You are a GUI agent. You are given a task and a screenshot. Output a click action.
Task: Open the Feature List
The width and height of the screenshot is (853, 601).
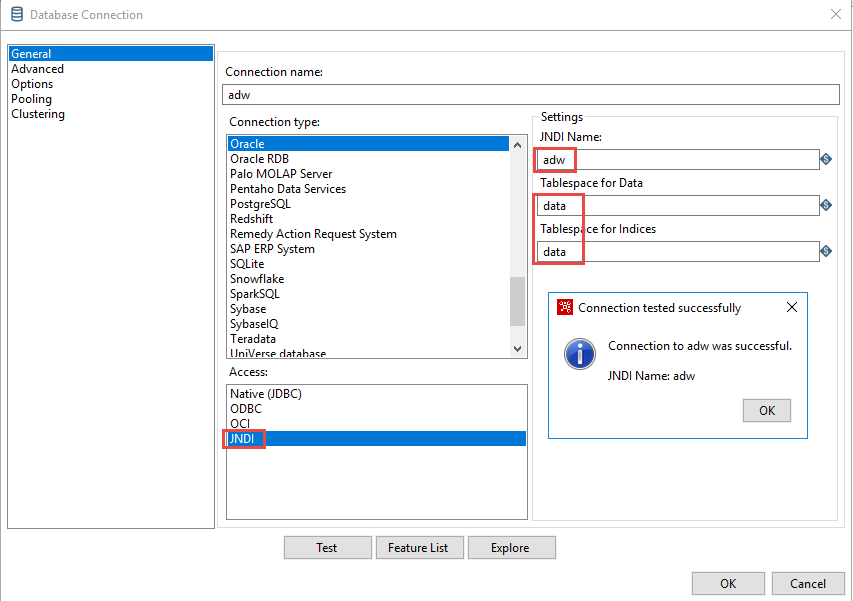click(419, 548)
